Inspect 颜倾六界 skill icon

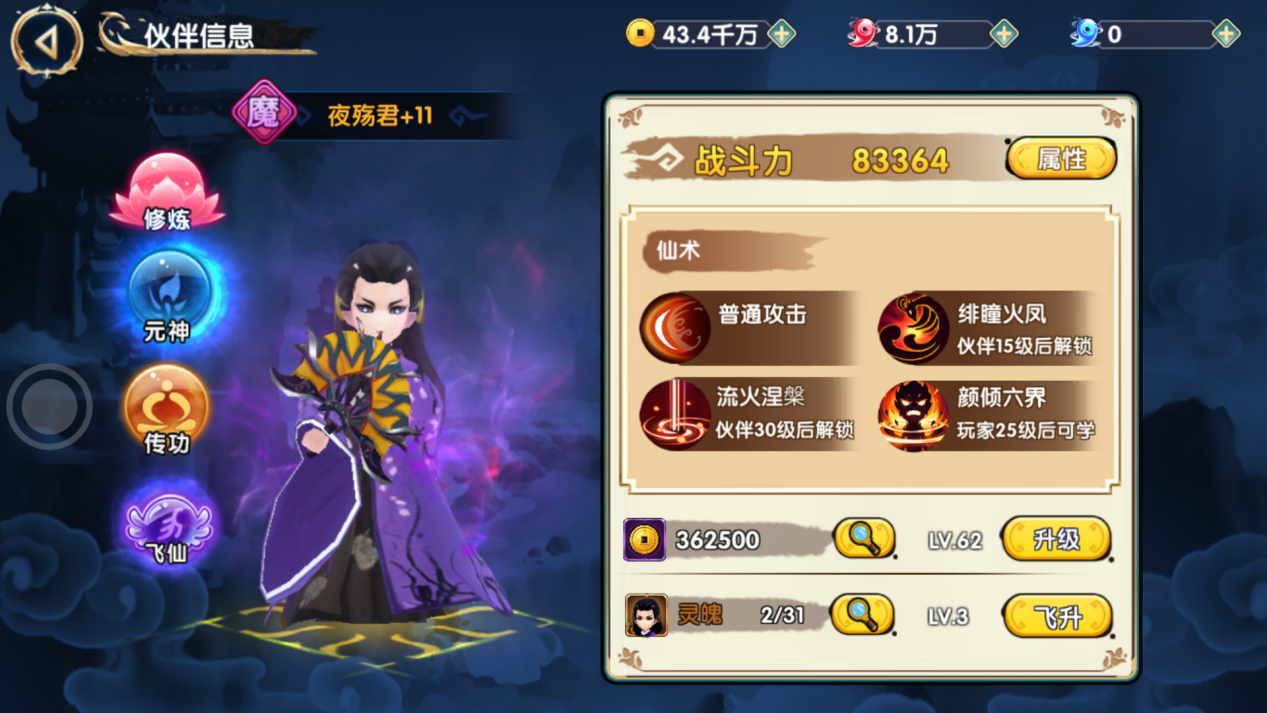coord(913,415)
